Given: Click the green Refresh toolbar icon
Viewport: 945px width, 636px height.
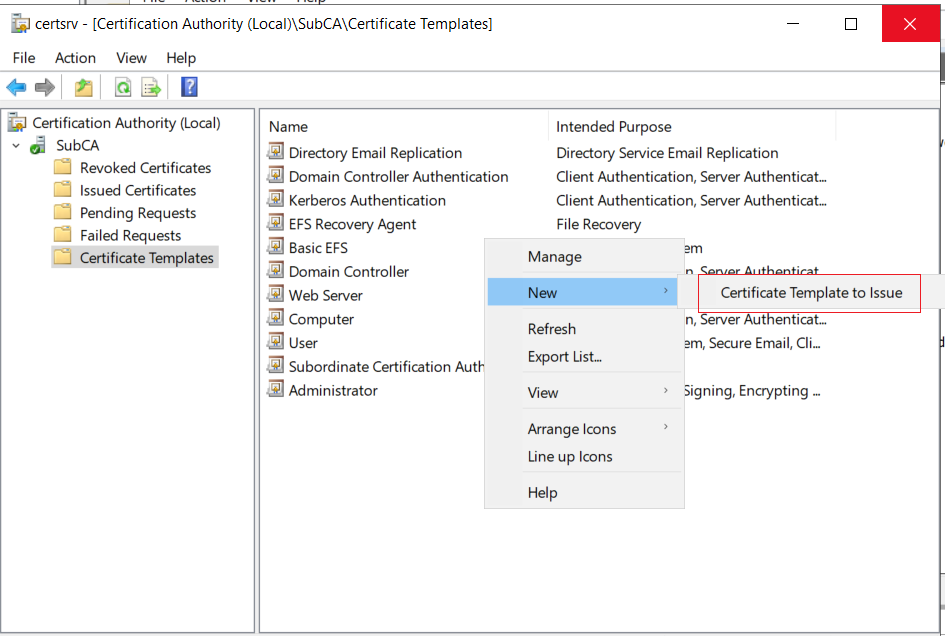Looking at the screenshot, I should pos(123,87).
